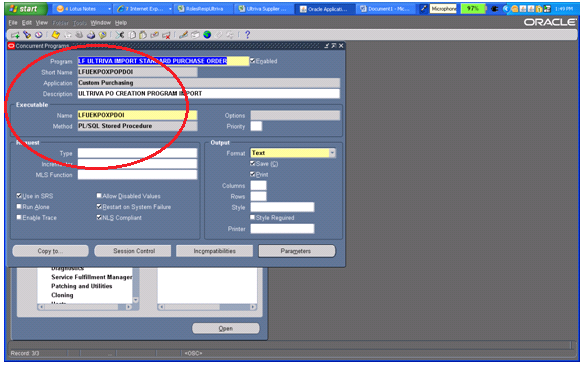Toggle the Enabled checkbox
Screen dimensions: 584x366
pos(253,61)
